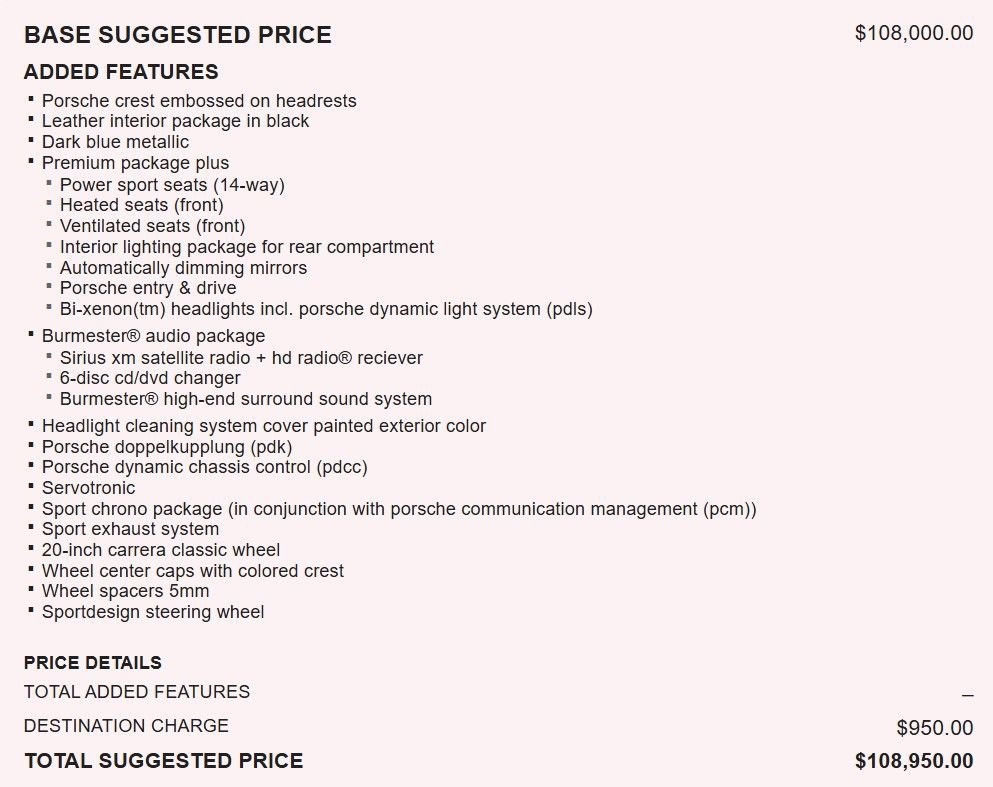Viewport: 993px width, 787px height.
Task: Click the Added Features heading
Action: (x=121, y=72)
